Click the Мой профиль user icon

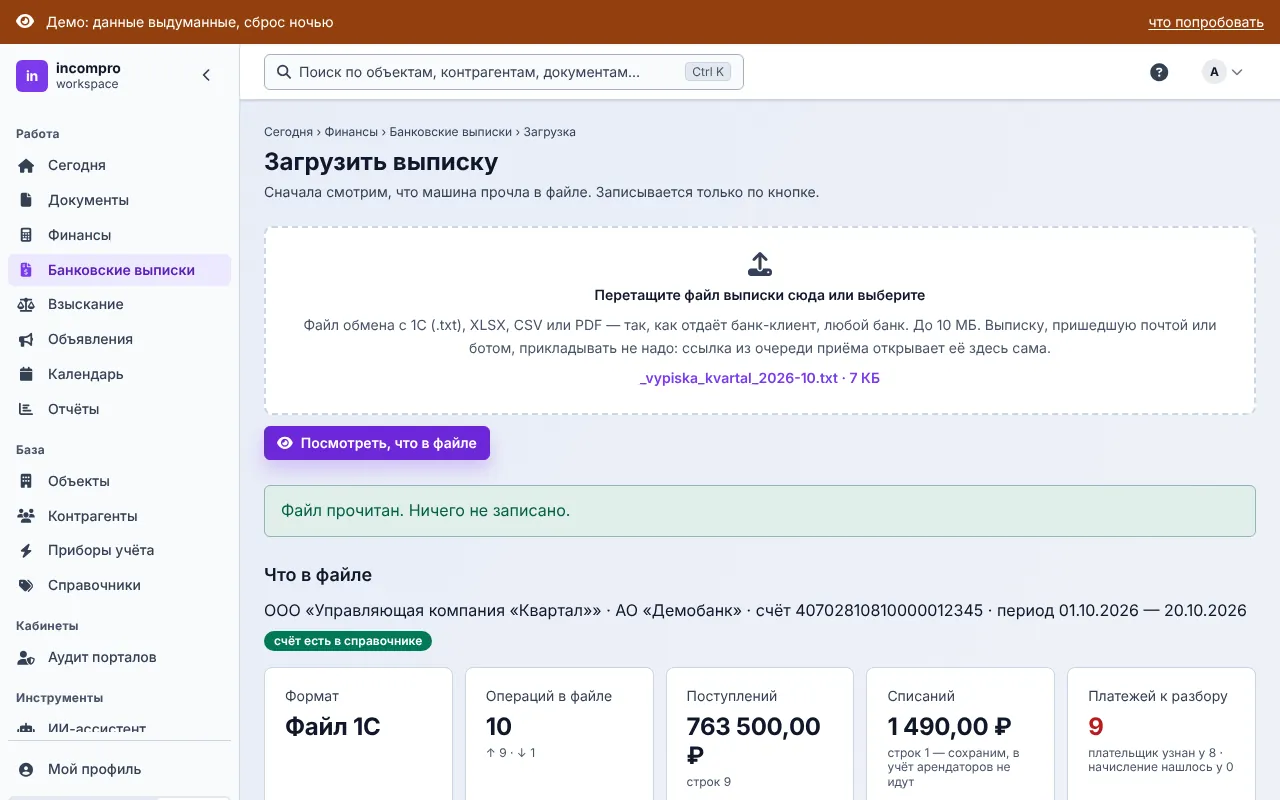click(x=27, y=769)
